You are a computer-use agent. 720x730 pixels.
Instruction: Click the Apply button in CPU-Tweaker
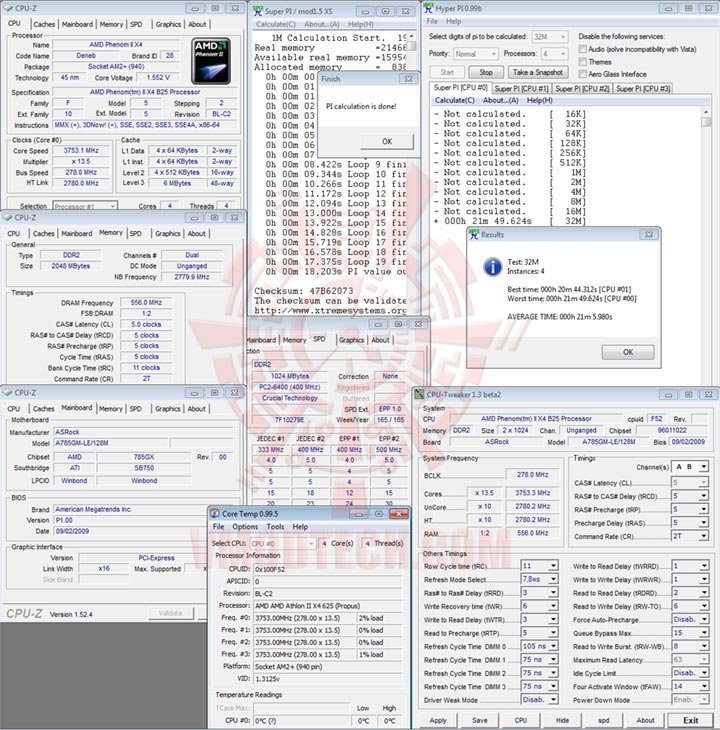click(x=438, y=720)
